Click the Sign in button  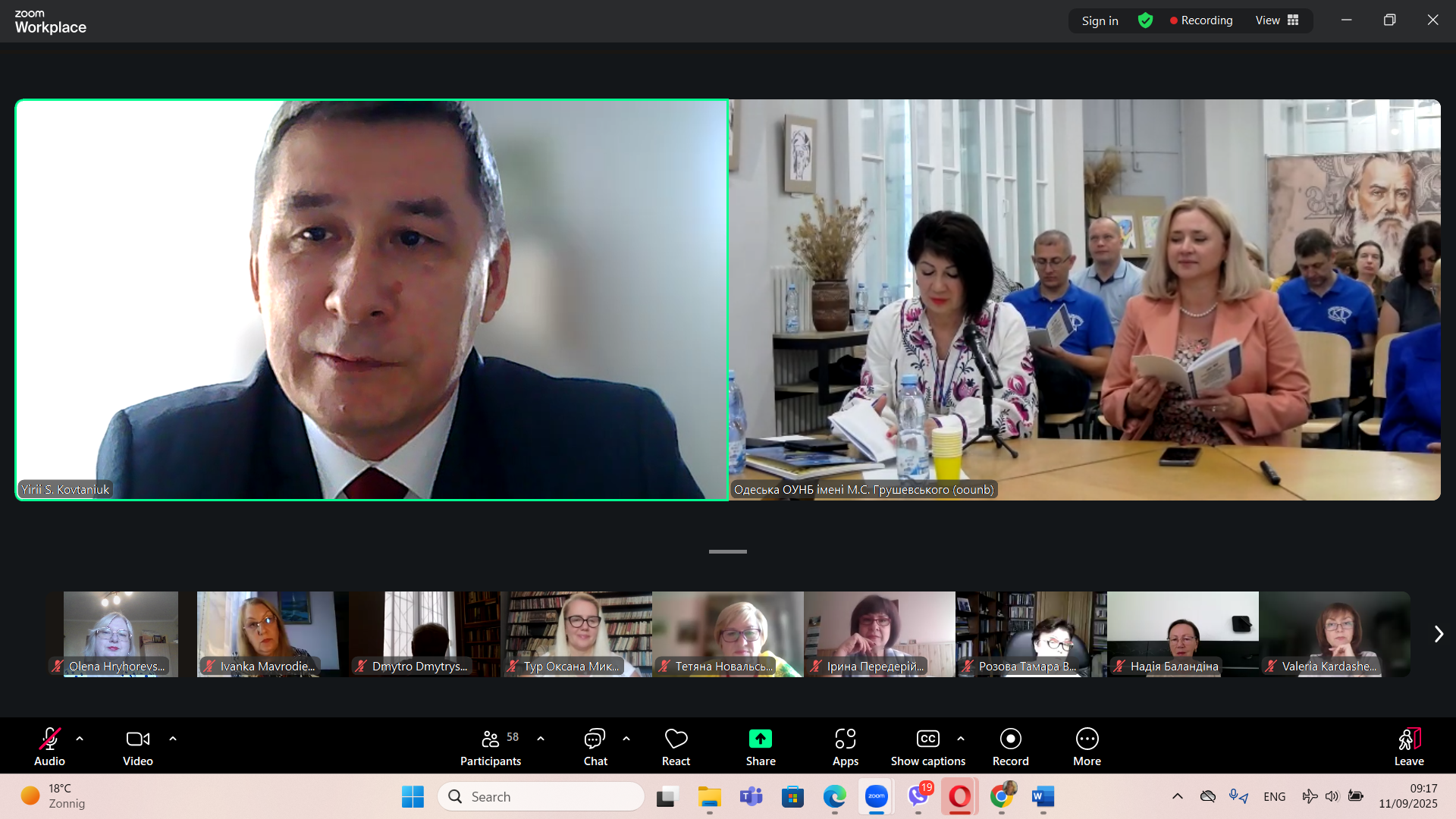pos(1100,20)
